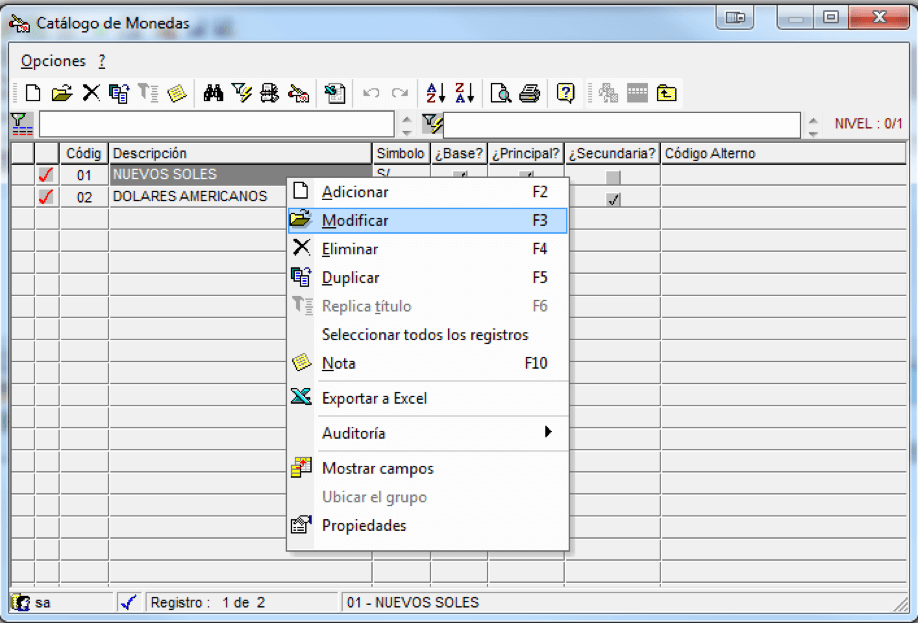Click the new record toolbar icon

pyautogui.click(x=33, y=93)
